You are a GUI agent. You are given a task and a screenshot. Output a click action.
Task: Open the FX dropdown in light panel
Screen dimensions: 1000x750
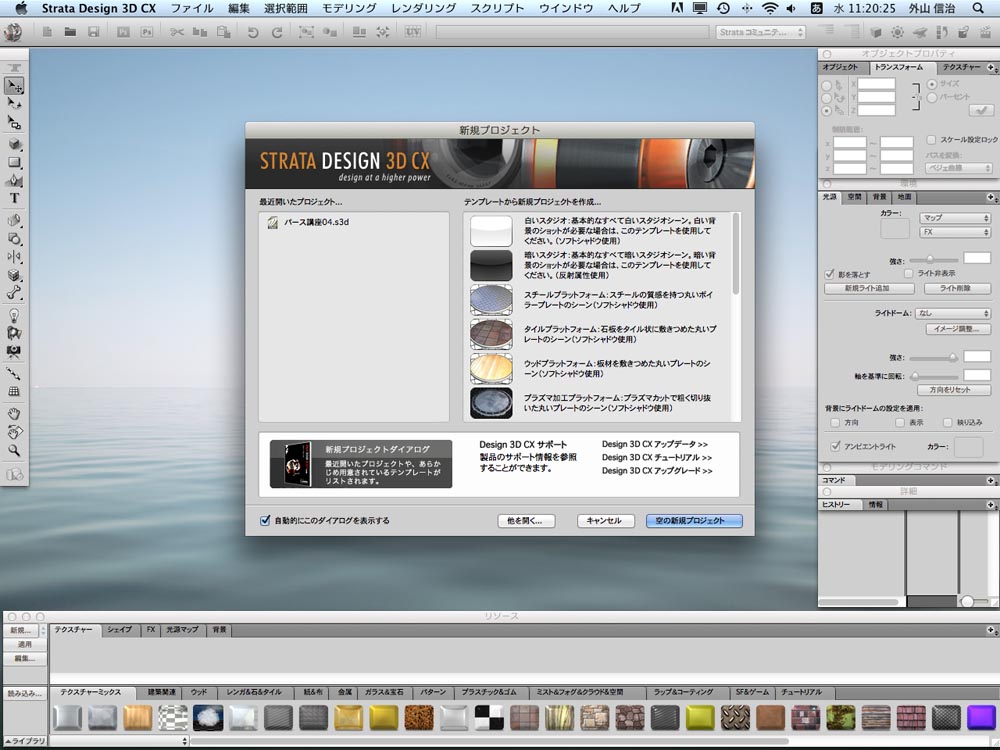tap(955, 232)
